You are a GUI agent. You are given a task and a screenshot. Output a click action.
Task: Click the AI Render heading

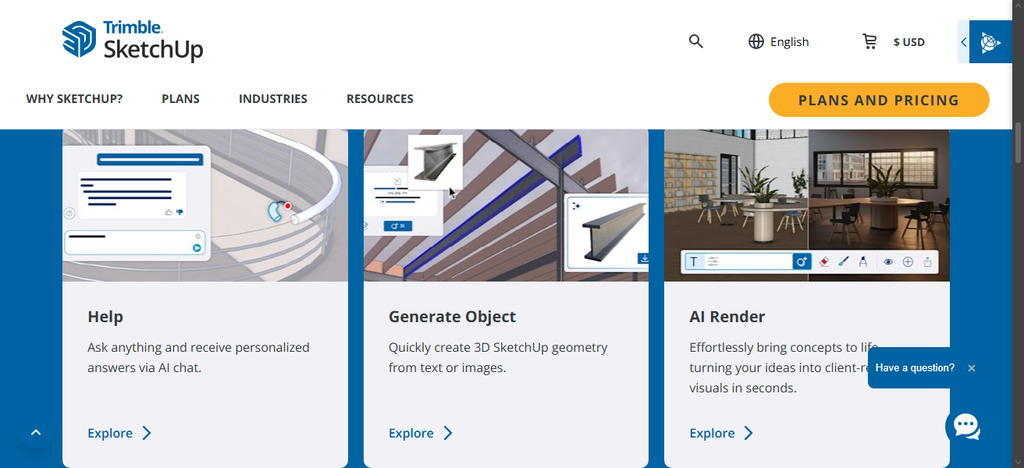(x=728, y=317)
